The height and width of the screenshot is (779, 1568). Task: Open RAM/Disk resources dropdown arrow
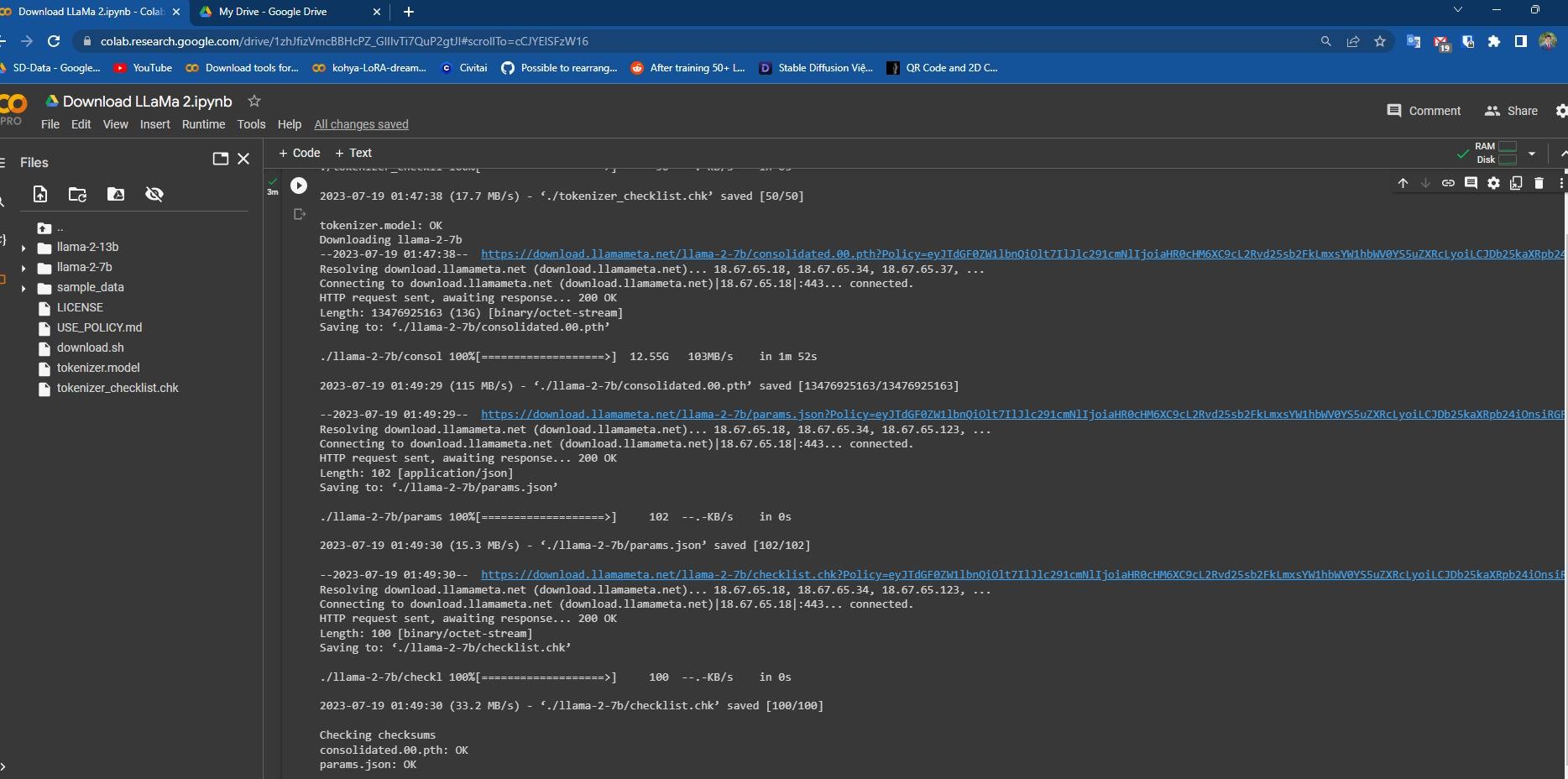[1532, 154]
